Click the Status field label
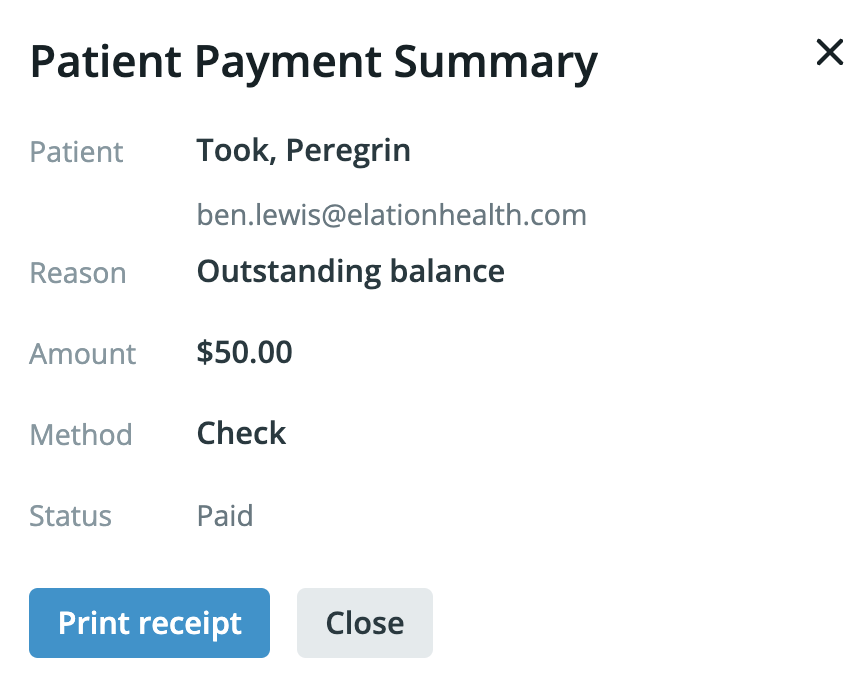 pos(71,516)
